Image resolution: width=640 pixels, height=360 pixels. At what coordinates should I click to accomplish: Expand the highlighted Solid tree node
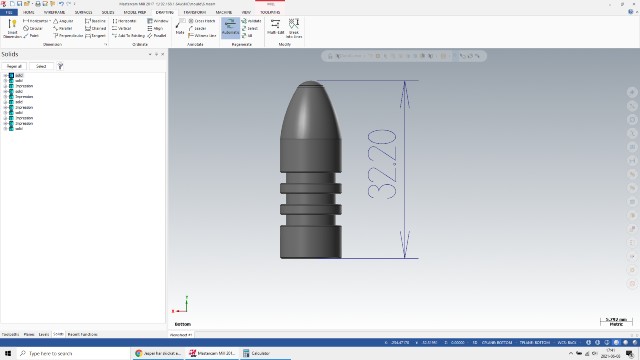coord(5,76)
